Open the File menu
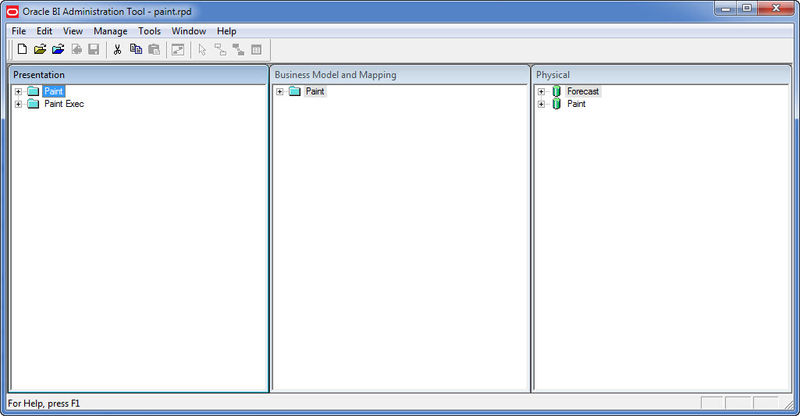The height and width of the screenshot is (416, 800). [x=19, y=31]
